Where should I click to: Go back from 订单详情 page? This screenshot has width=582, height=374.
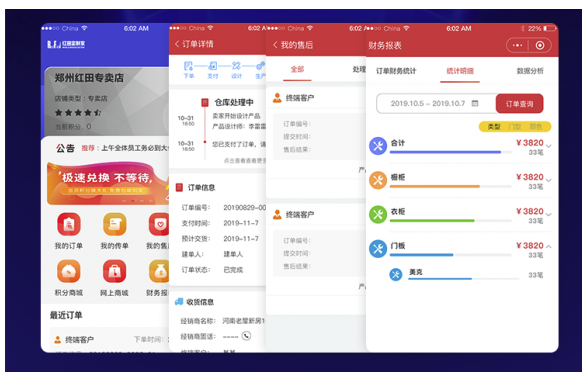coord(177,44)
